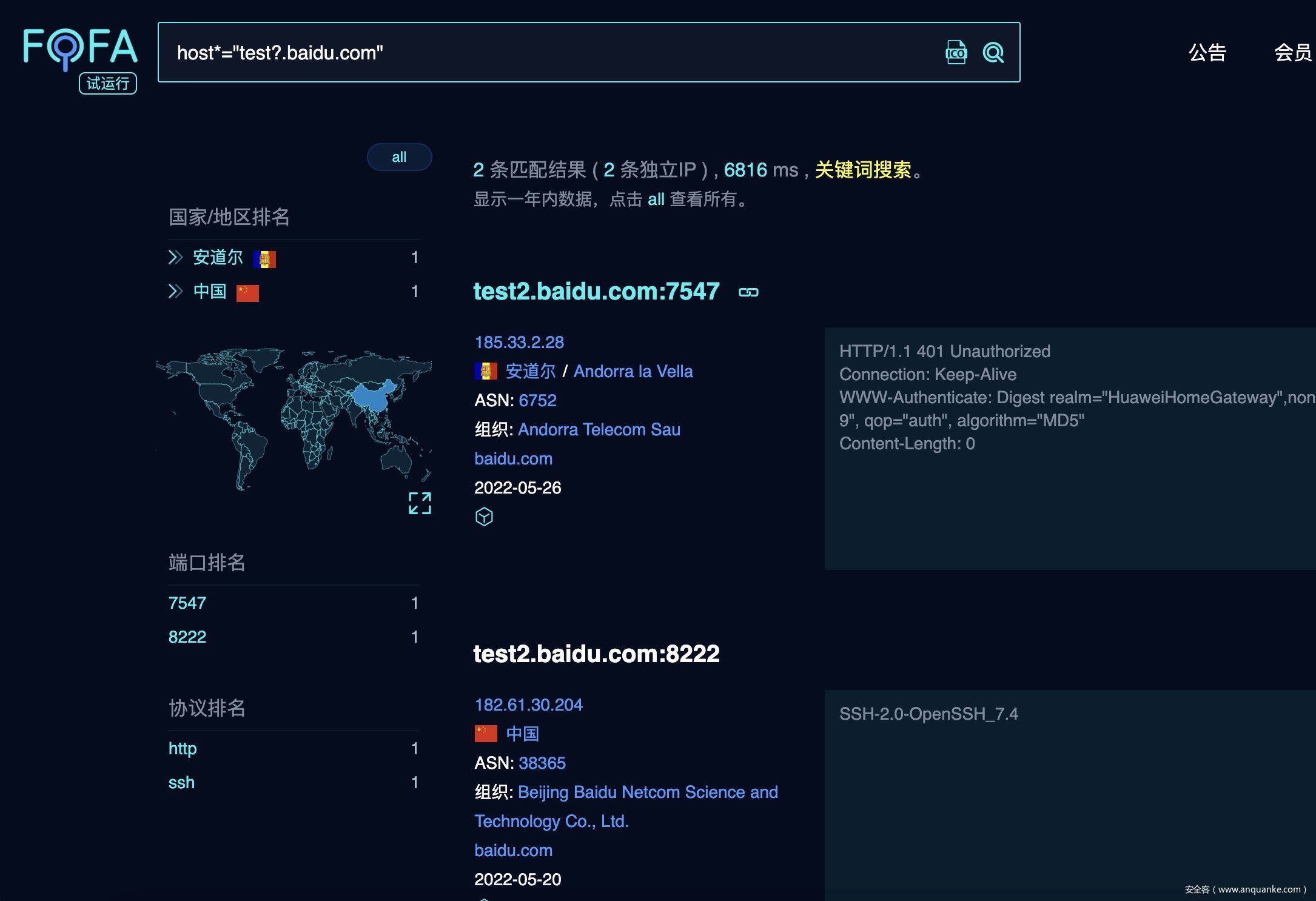Expand the 中国 country entry
Viewport: 1316px width, 901px height.
(175, 292)
